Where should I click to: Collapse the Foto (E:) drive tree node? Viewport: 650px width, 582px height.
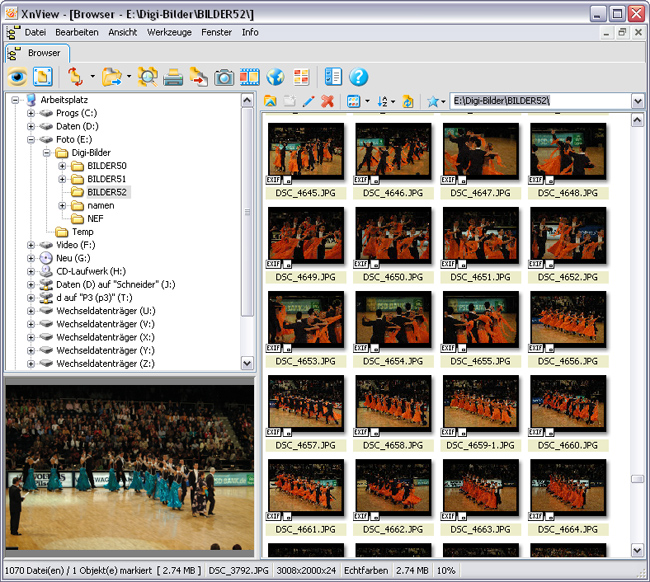[31, 140]
